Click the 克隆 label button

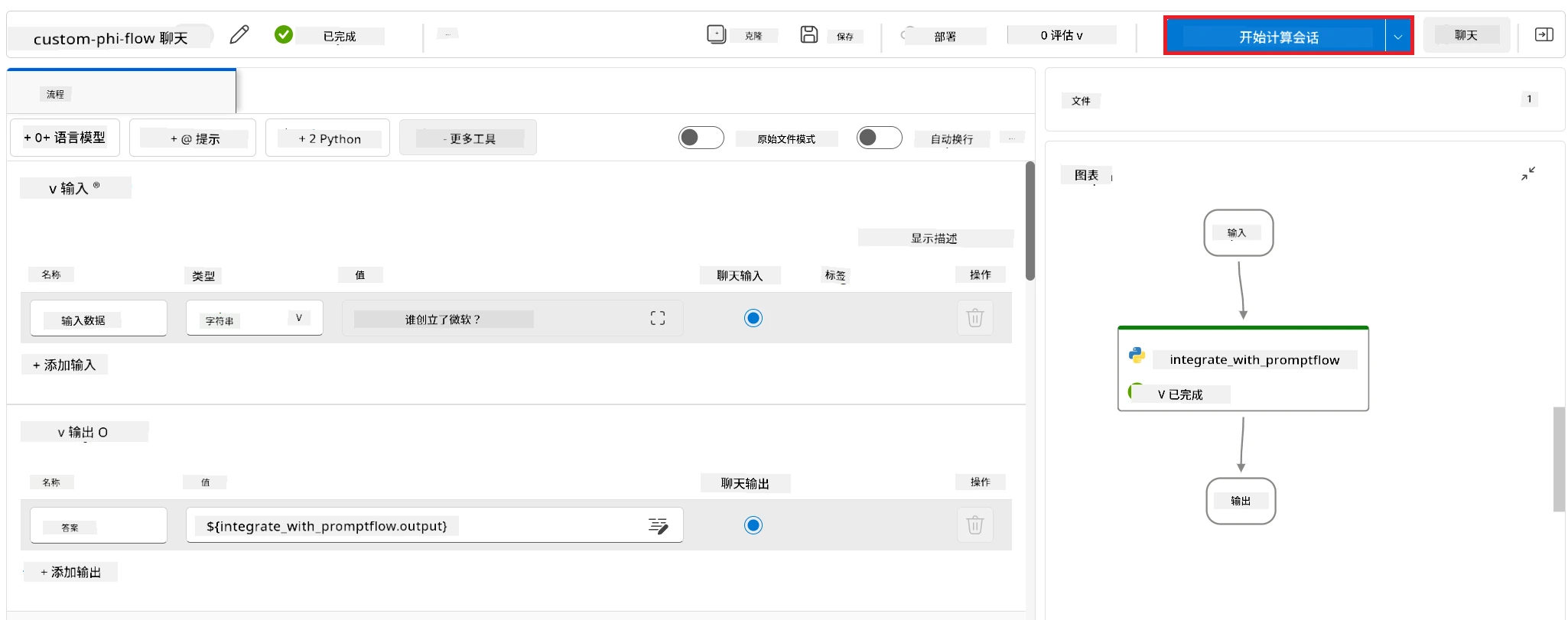pos(753,36)
